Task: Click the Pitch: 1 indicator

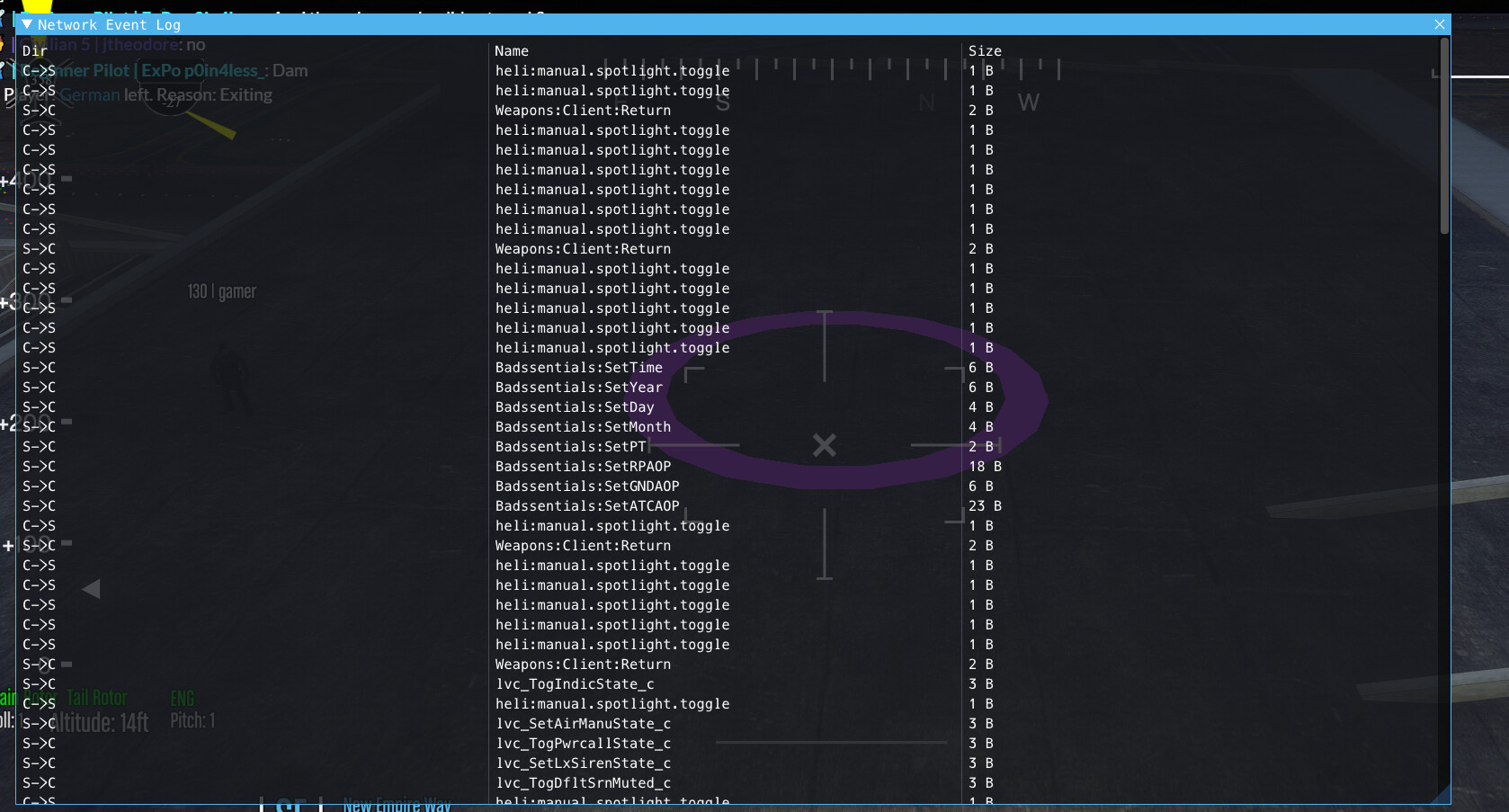Action: (192, 720)
